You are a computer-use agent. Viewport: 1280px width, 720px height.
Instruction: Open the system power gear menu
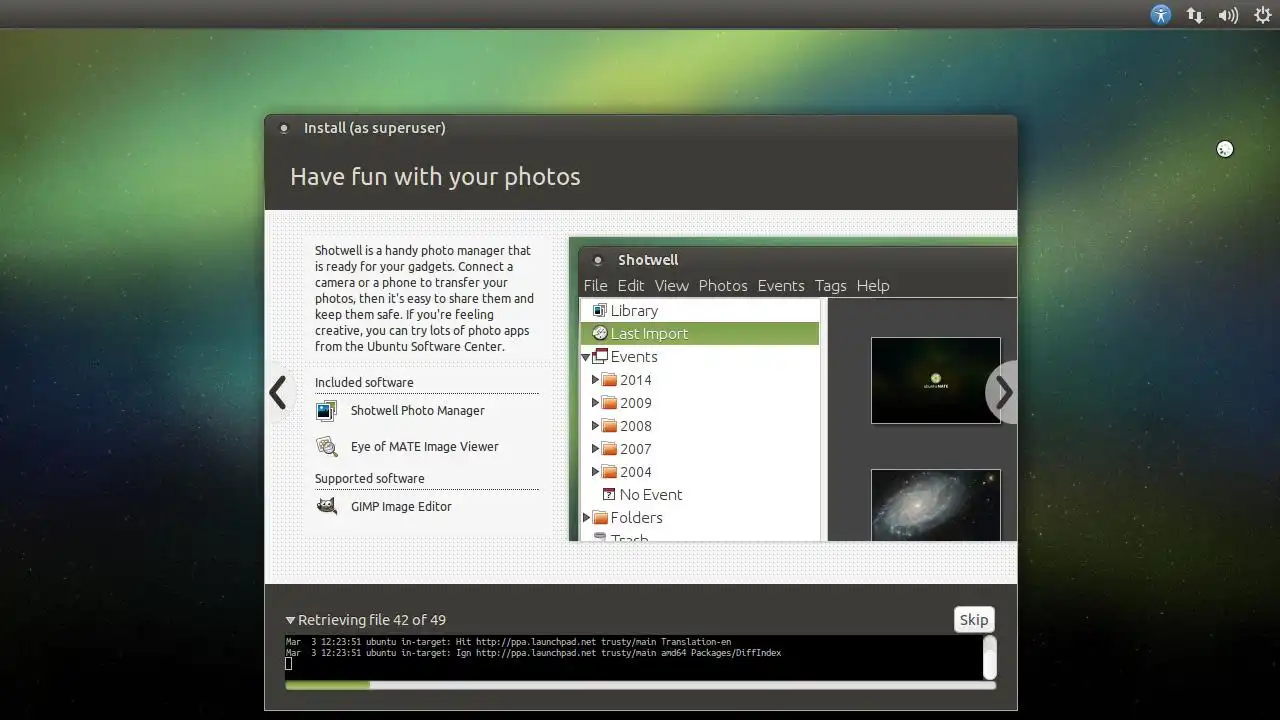tap(1263, 15)
